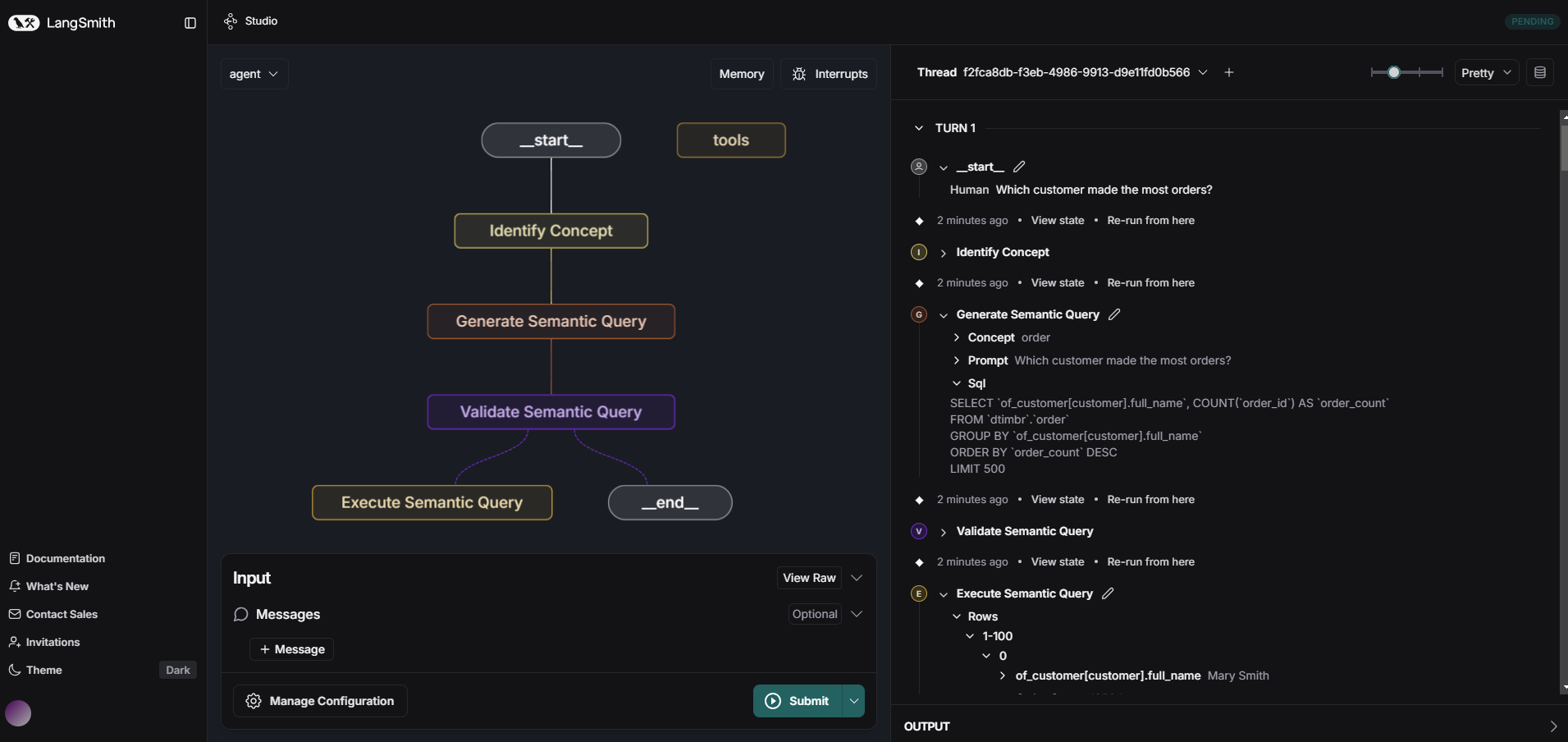
Task: Change Pretty output format dropdown
Action: coord(1485,72)
